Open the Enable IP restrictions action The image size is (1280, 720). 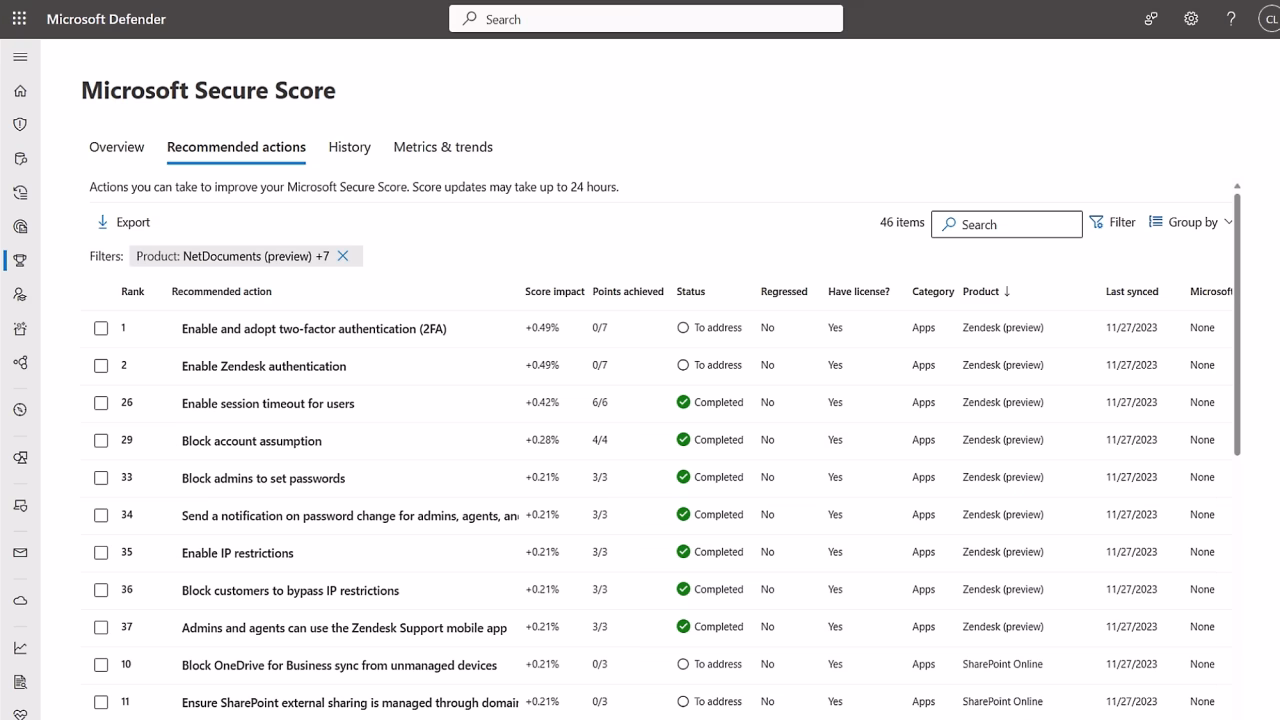click(238, 553)
